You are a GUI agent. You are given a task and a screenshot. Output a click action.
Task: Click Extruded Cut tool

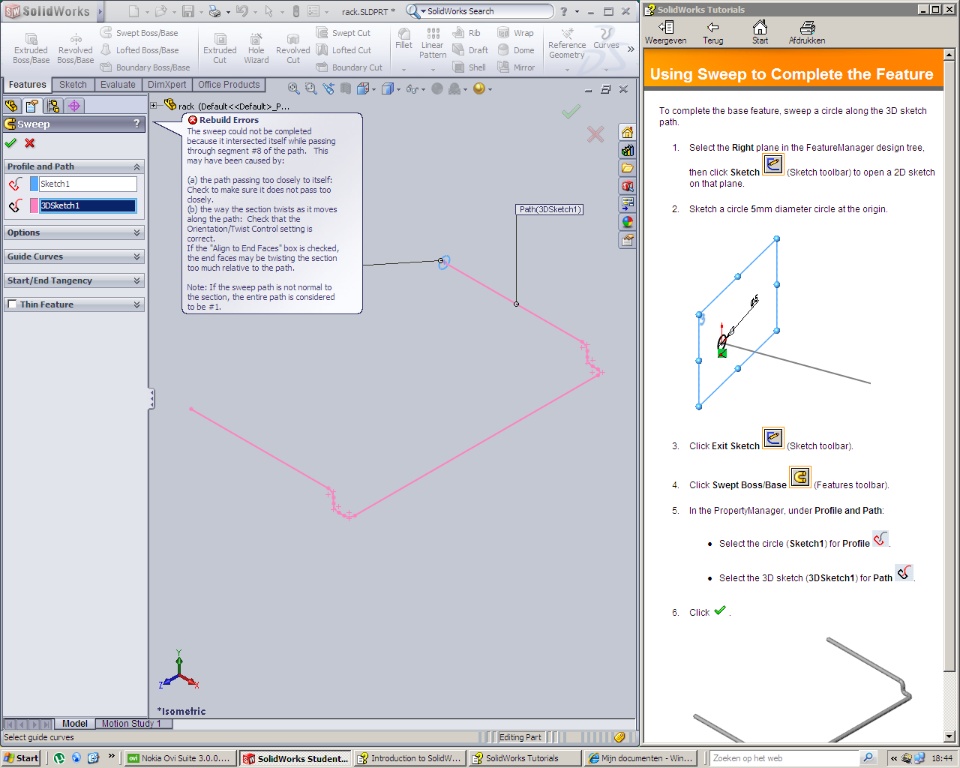(x=220, y=48)
